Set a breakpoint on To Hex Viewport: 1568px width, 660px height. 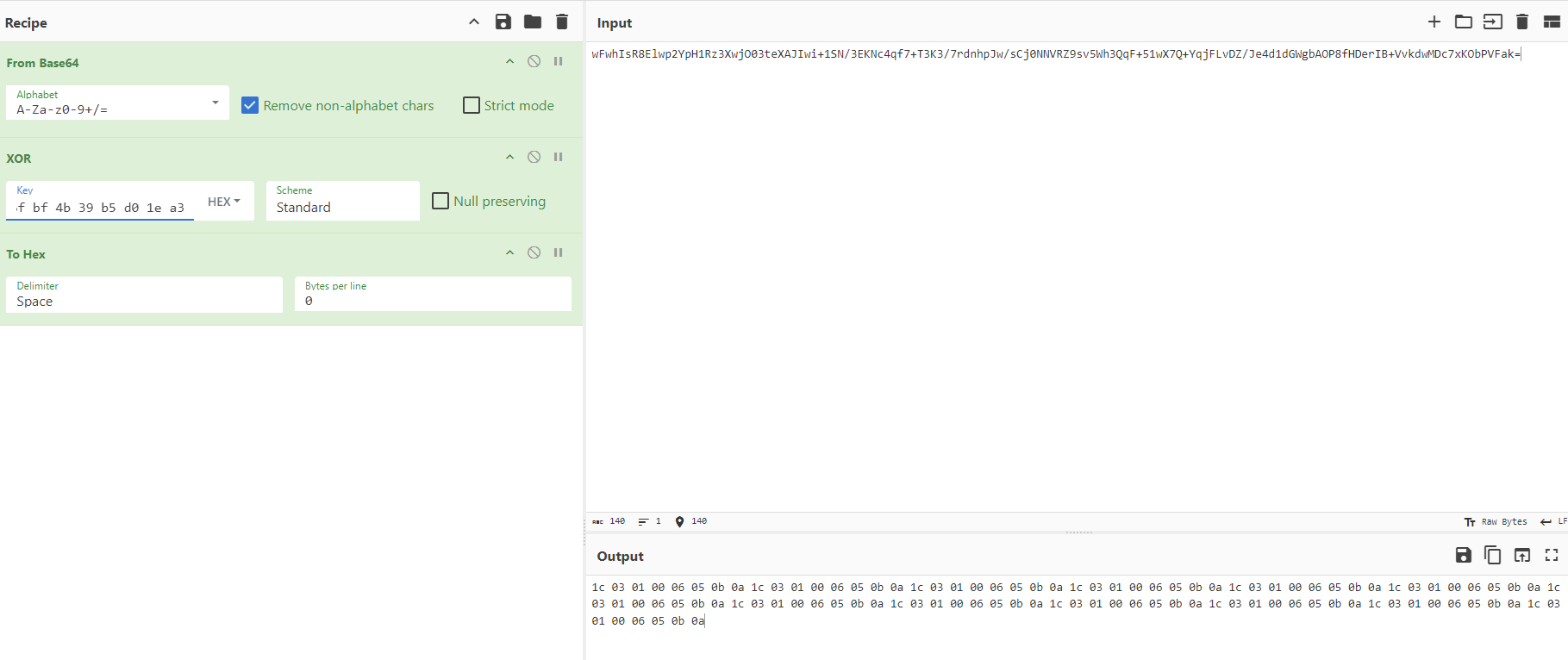click(x=559, y=252)
